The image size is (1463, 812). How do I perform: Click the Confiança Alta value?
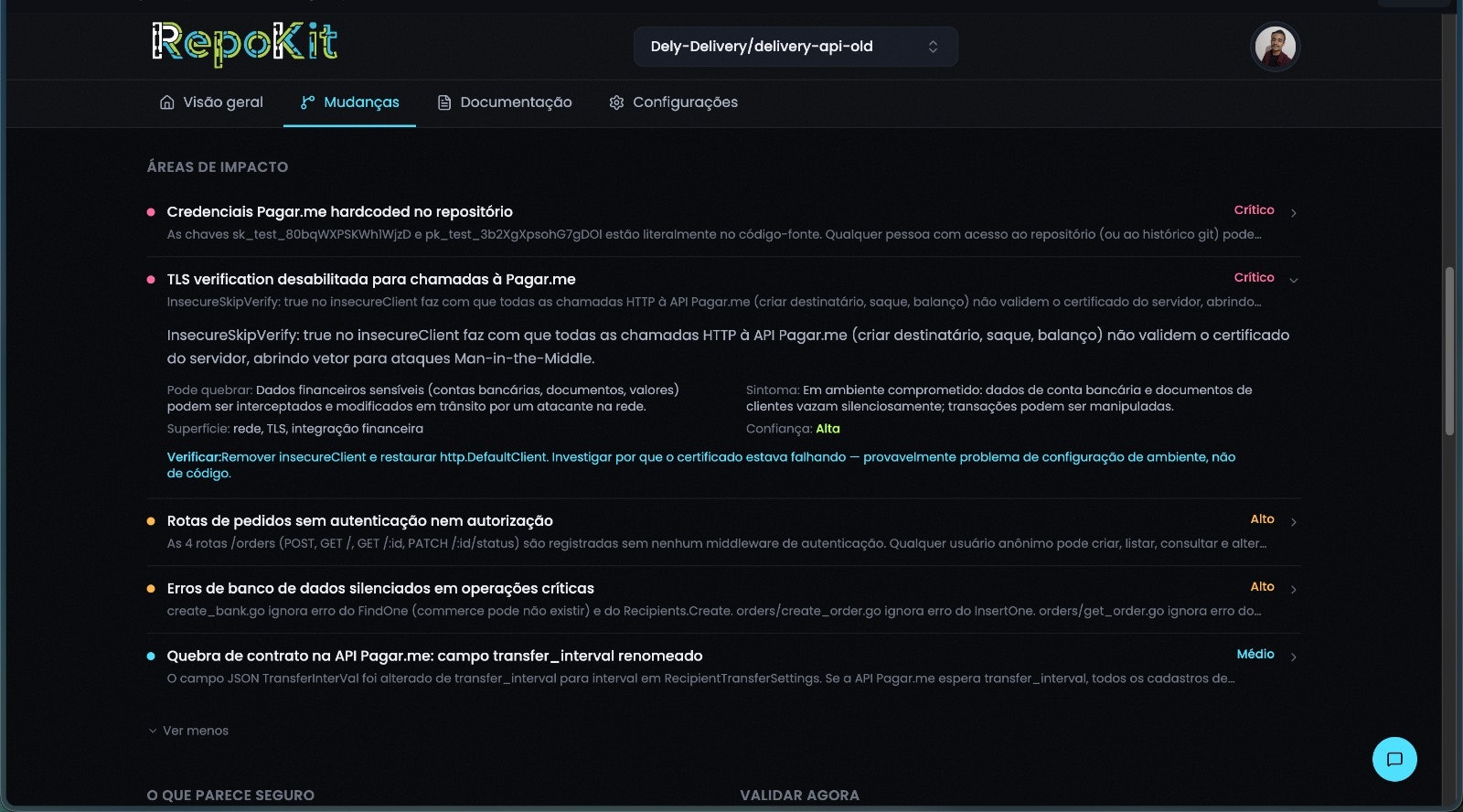point(828,429)
